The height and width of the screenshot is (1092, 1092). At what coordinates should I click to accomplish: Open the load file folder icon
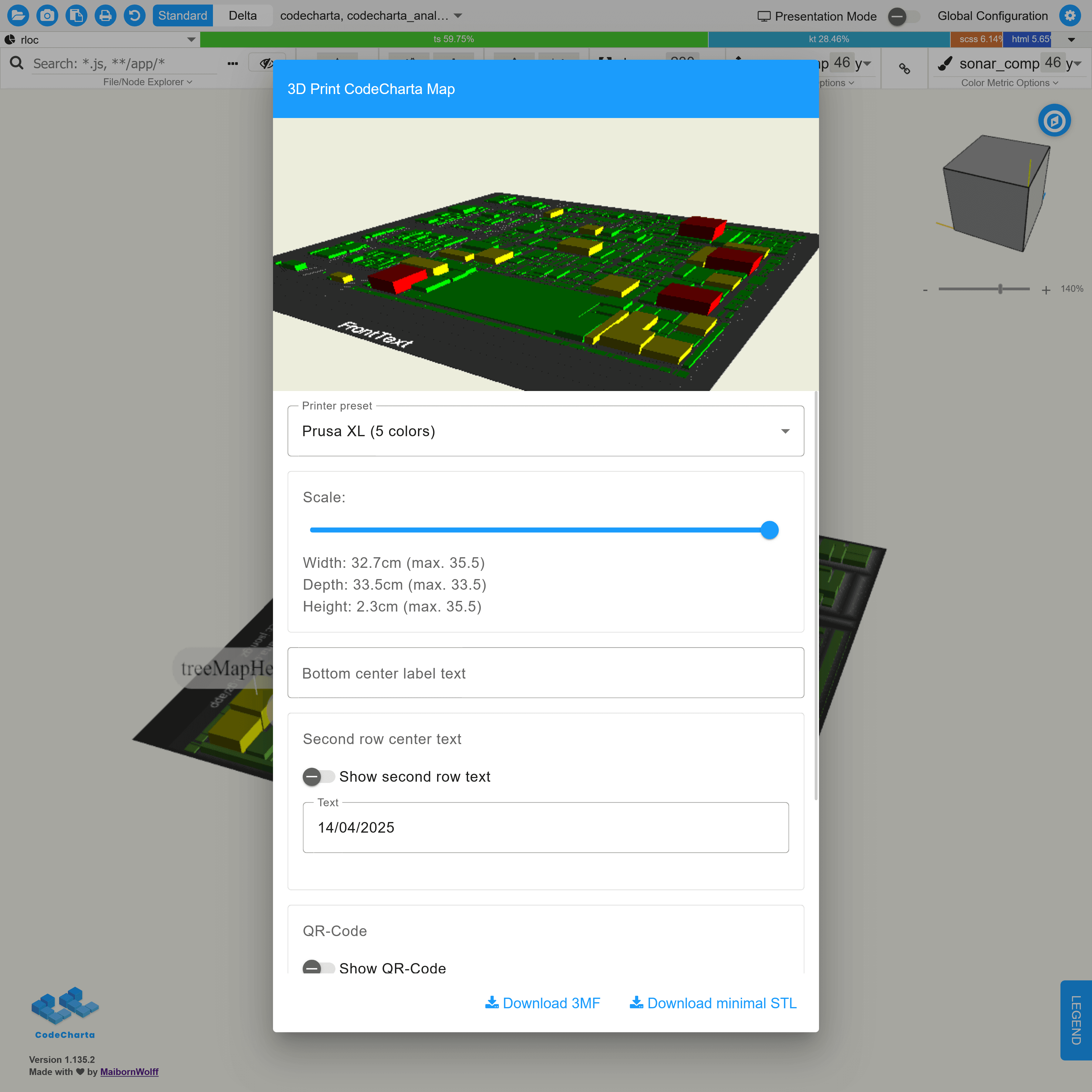pyautogui.click(x=18, y=15)
